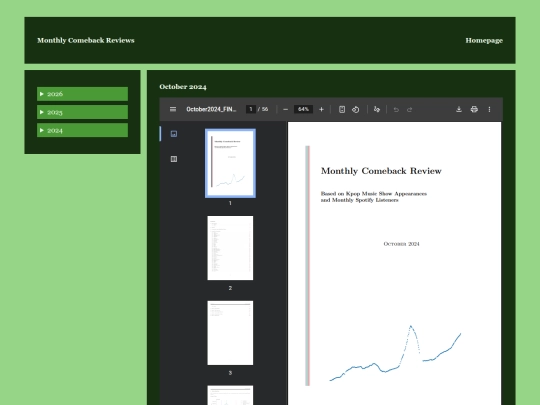Click the October 2024 heading
Screen dimensions: 540x405
[183, 87]
